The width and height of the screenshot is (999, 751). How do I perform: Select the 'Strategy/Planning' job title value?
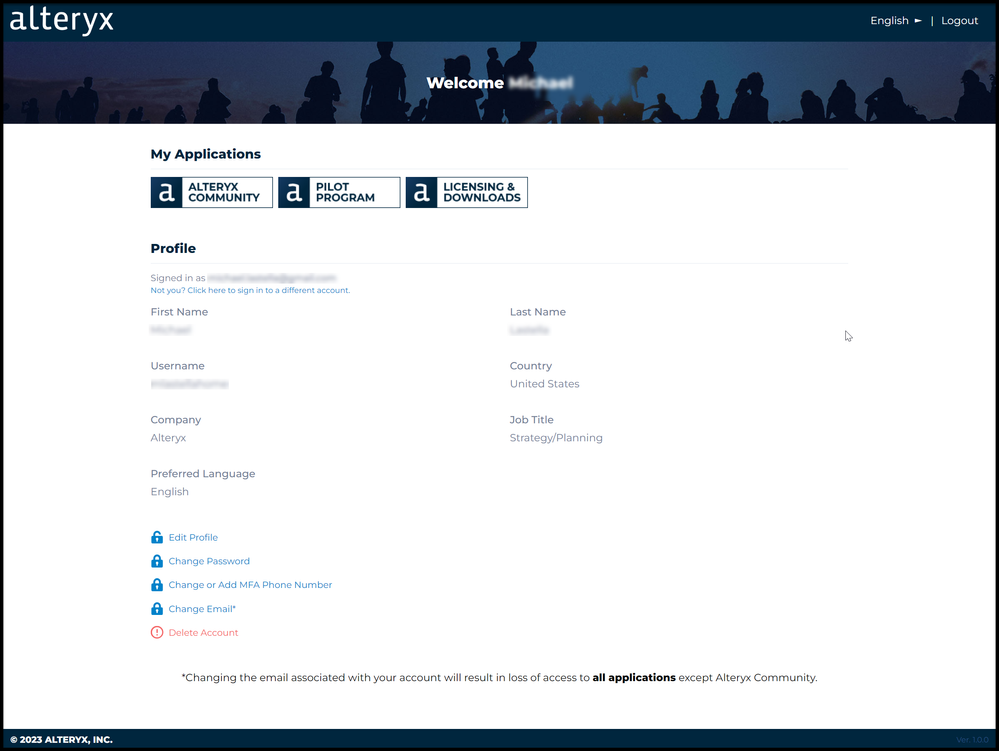556,438
